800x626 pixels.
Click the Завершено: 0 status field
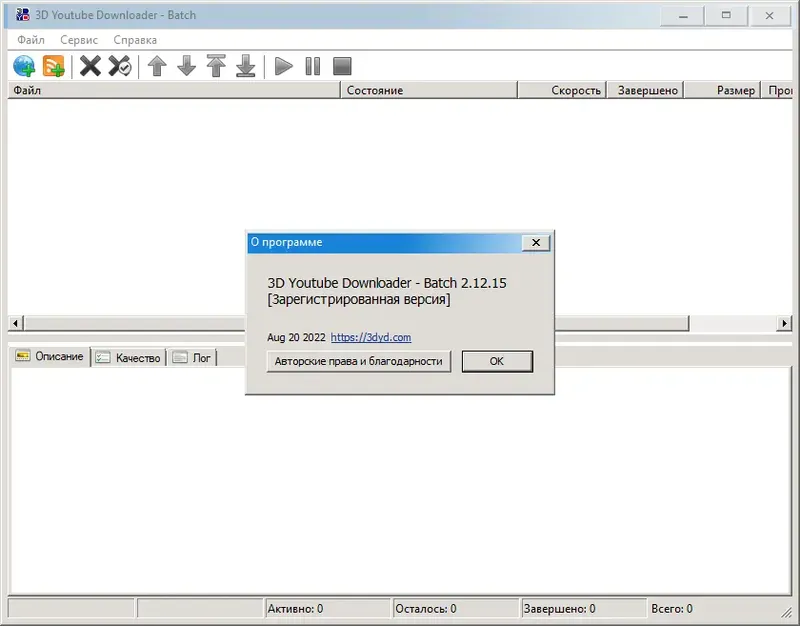(584, 609)
